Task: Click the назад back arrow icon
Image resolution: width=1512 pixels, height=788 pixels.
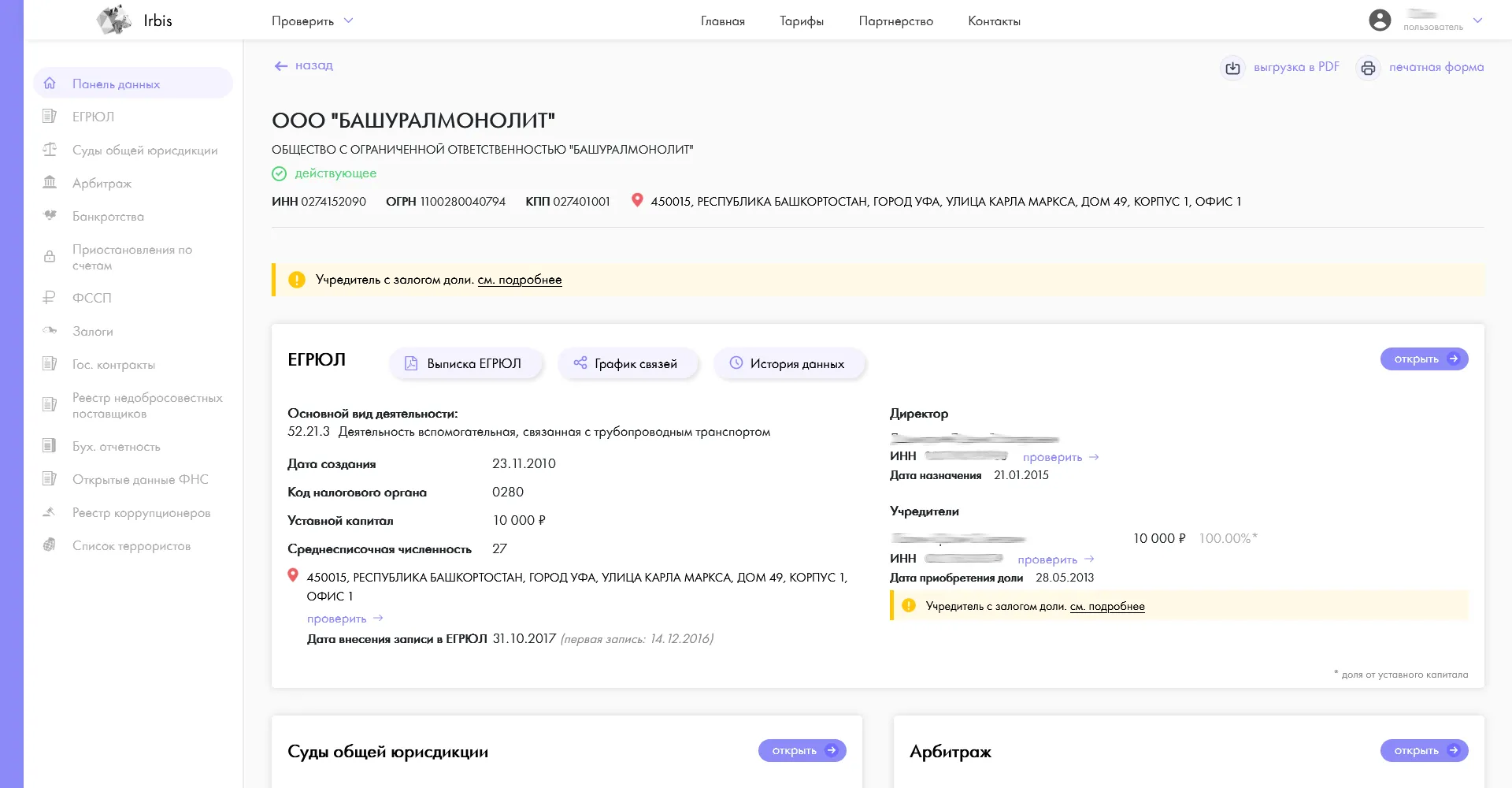Action: pos(280,66)
